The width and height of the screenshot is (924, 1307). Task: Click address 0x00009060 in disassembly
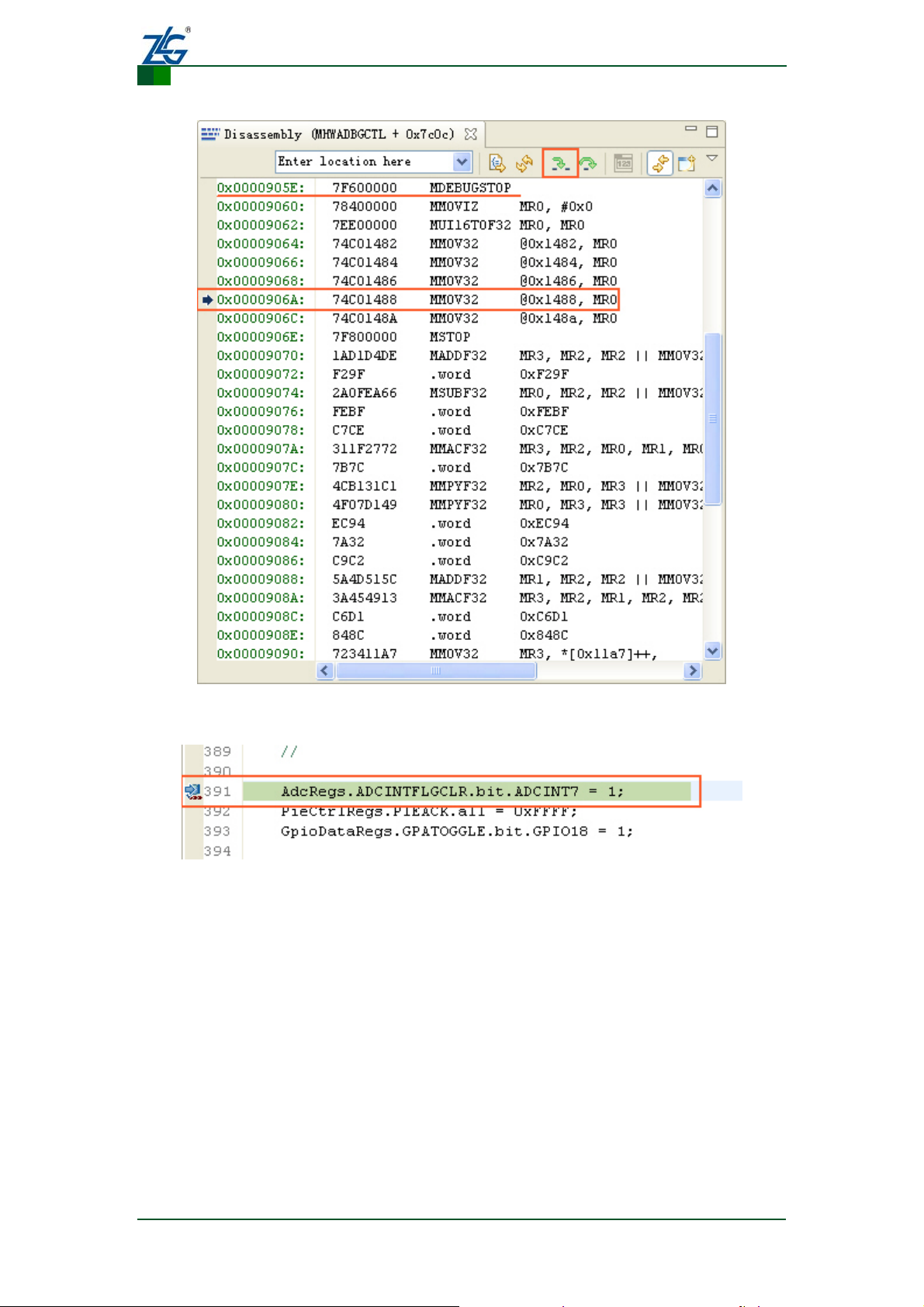click(x=261, y=206)
